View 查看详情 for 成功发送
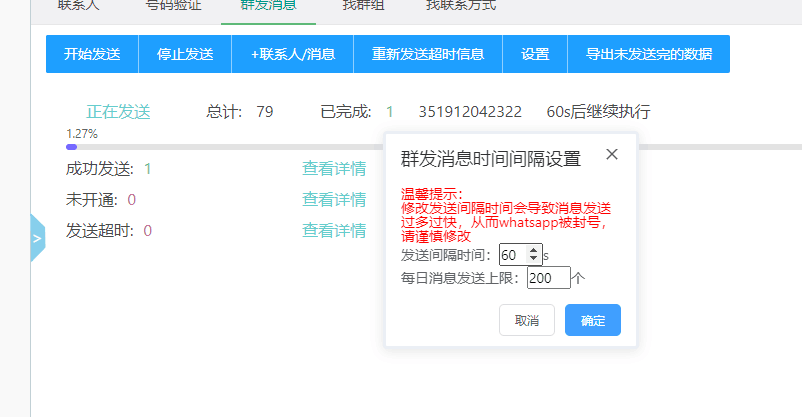 point(334,169)
